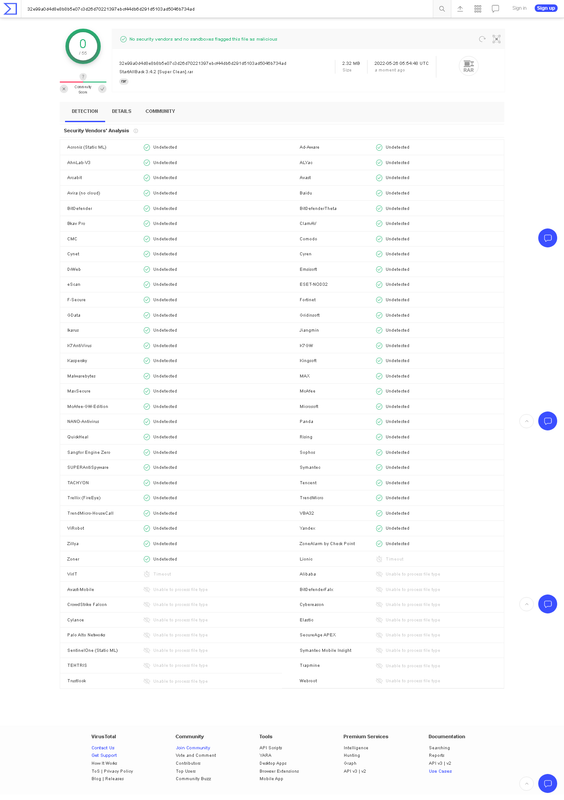Open API Scripts footer link
Image resolution: width=564 pixels, height=800 pixels.
[271, 747]
